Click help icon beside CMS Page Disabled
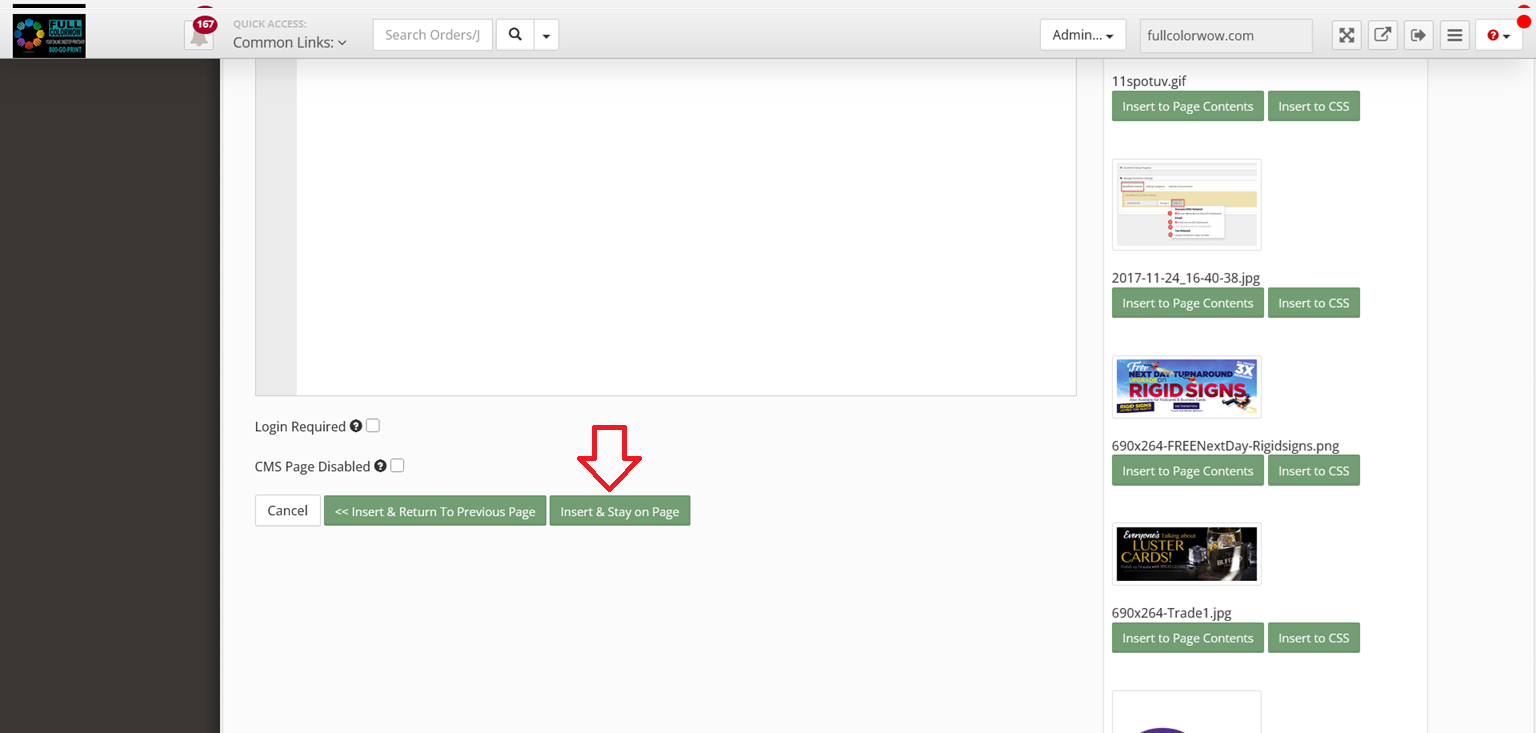1536x733 pixels. coord(380,466)
